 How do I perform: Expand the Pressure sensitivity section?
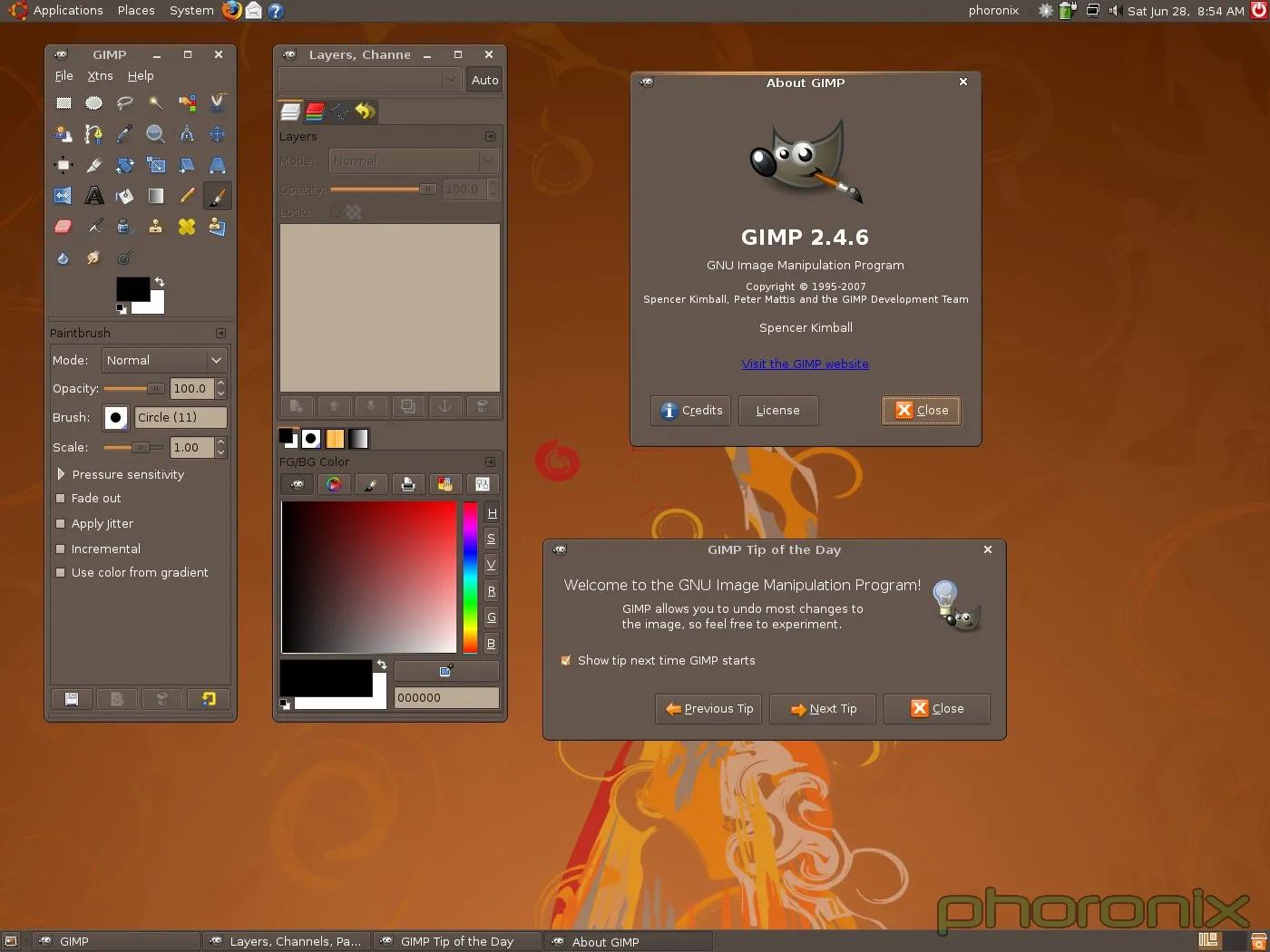61,474
